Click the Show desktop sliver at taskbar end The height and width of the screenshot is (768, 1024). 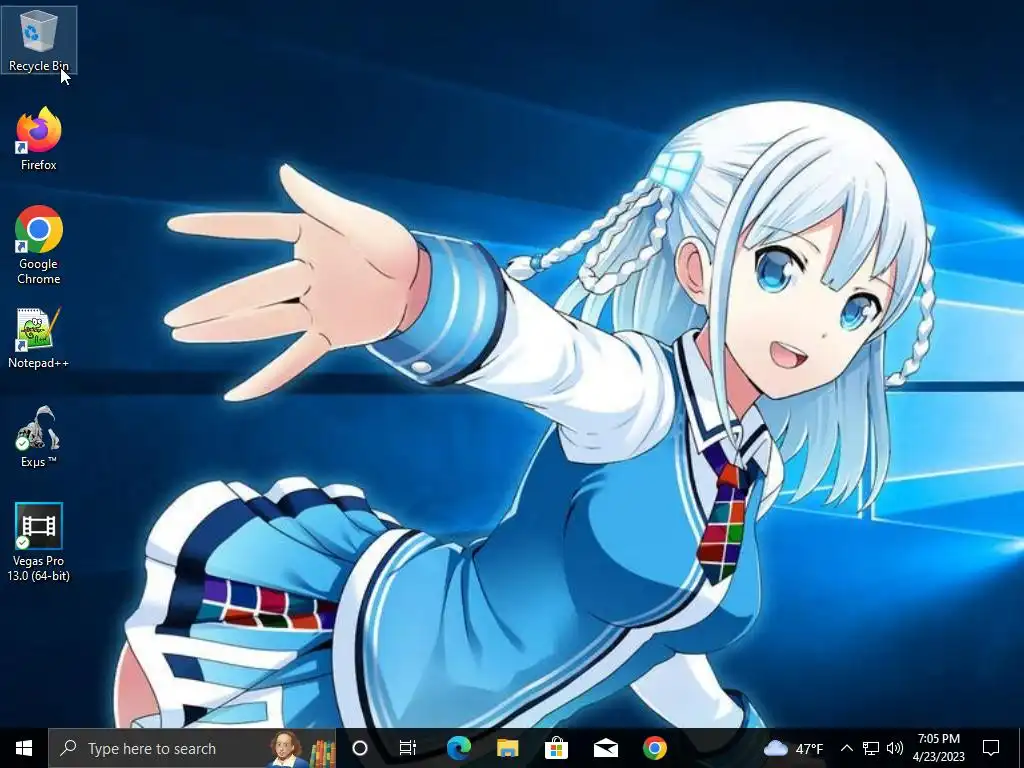click(1021, 748)
